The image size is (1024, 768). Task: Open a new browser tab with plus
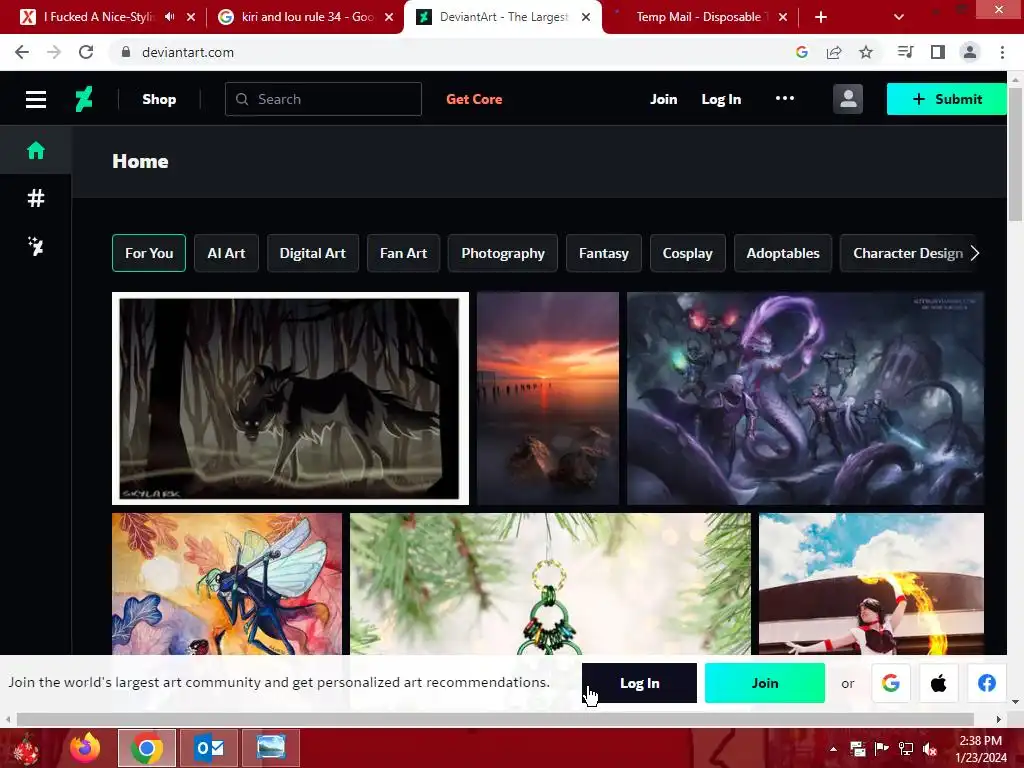[x=821, y=17]
